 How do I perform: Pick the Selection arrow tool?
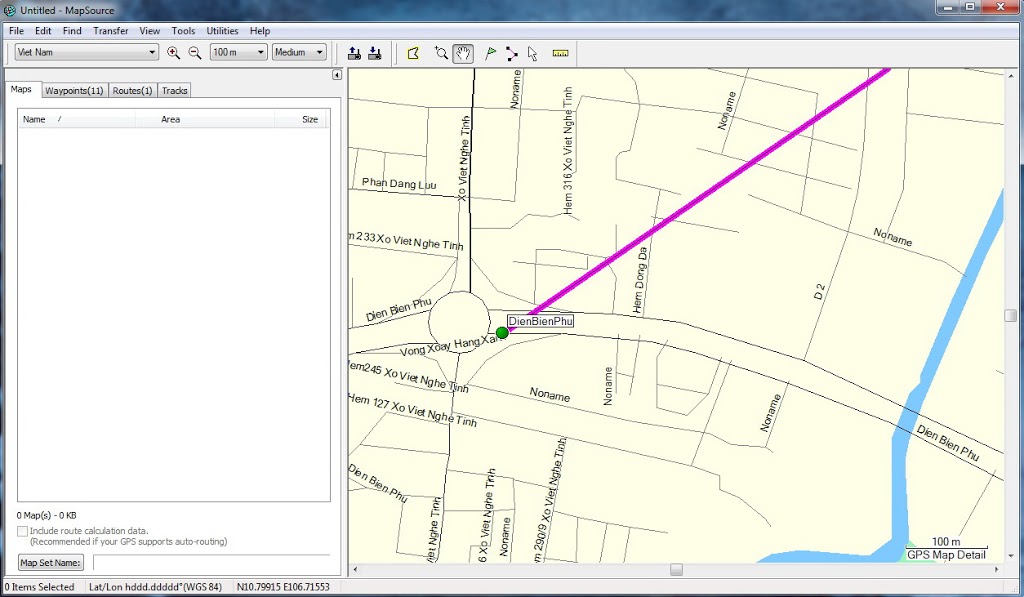533,54
